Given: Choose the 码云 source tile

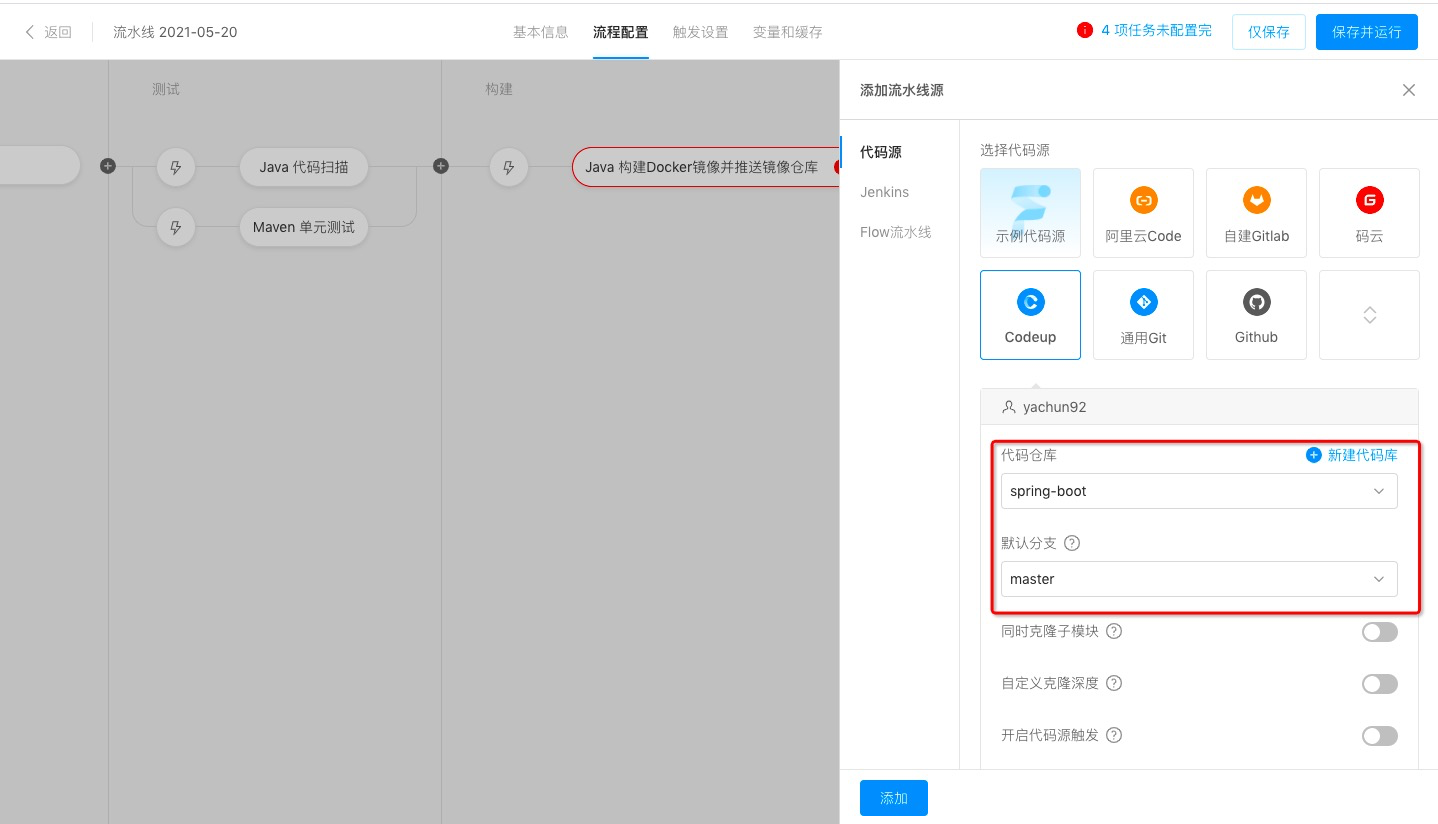Looking at the screenshot, I should 1369,213.
